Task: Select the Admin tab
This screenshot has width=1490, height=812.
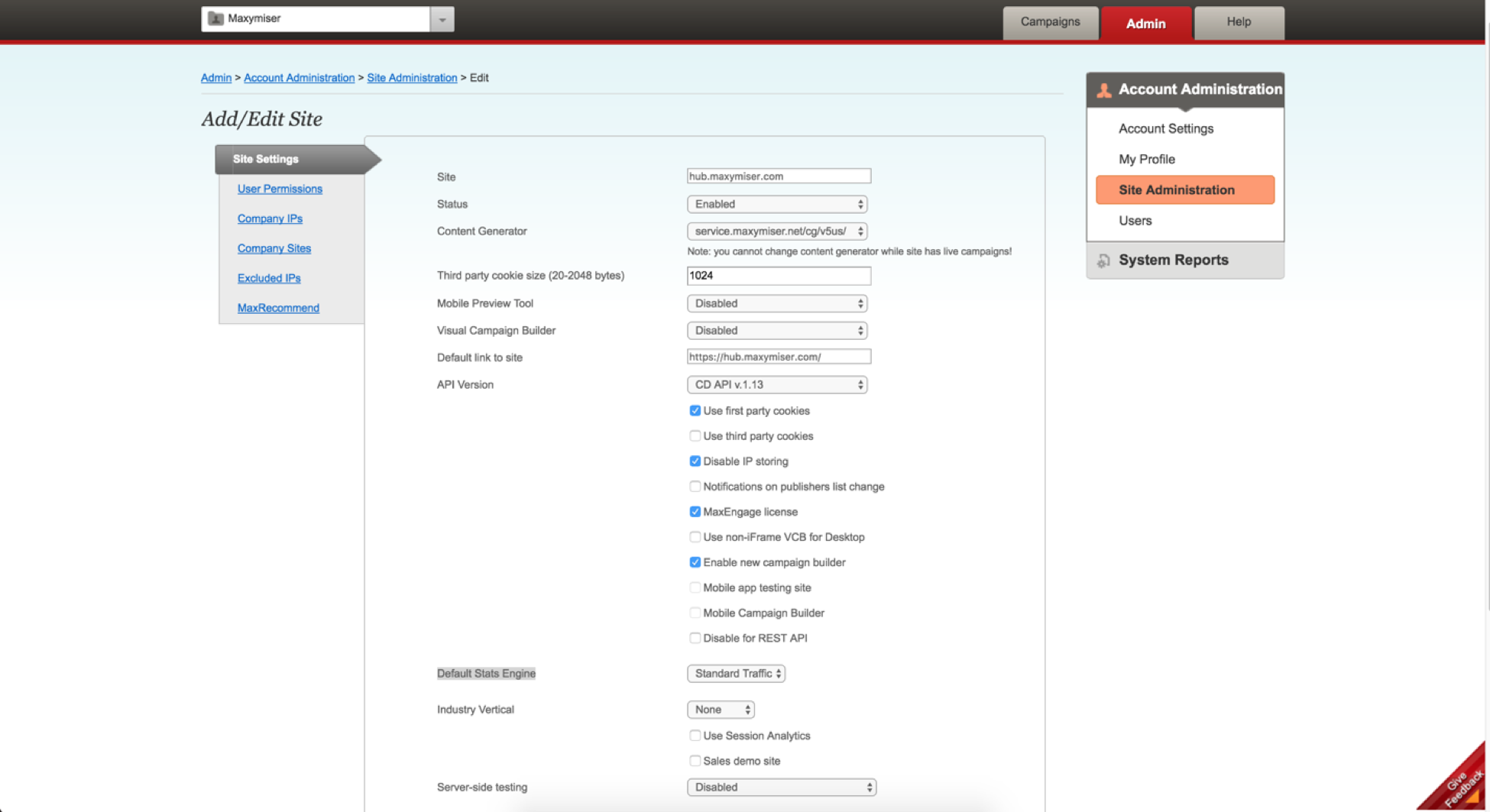Action: tap(1146, 23)
